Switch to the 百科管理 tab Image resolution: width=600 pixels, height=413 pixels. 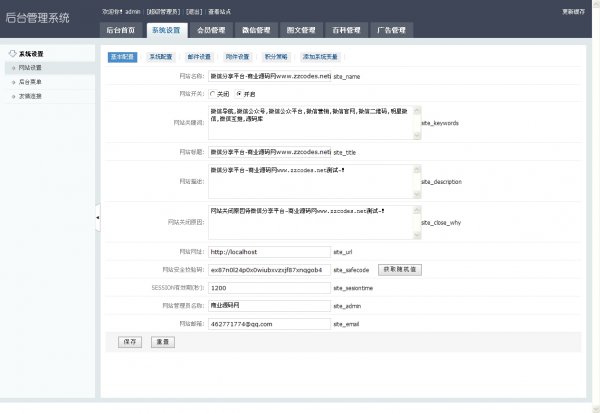pos(346,30)
